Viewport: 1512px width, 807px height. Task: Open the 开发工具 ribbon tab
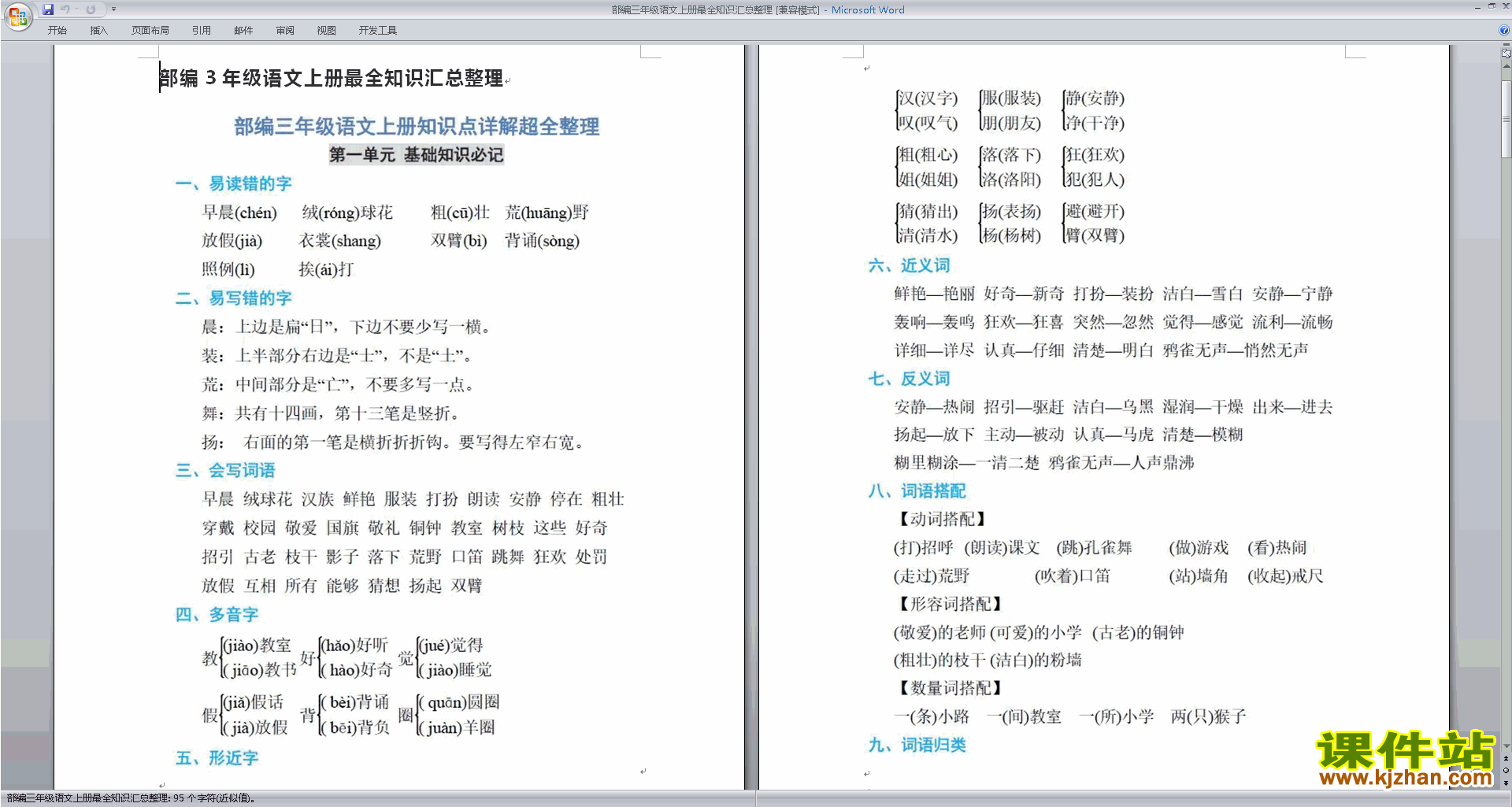coord(378,30)
